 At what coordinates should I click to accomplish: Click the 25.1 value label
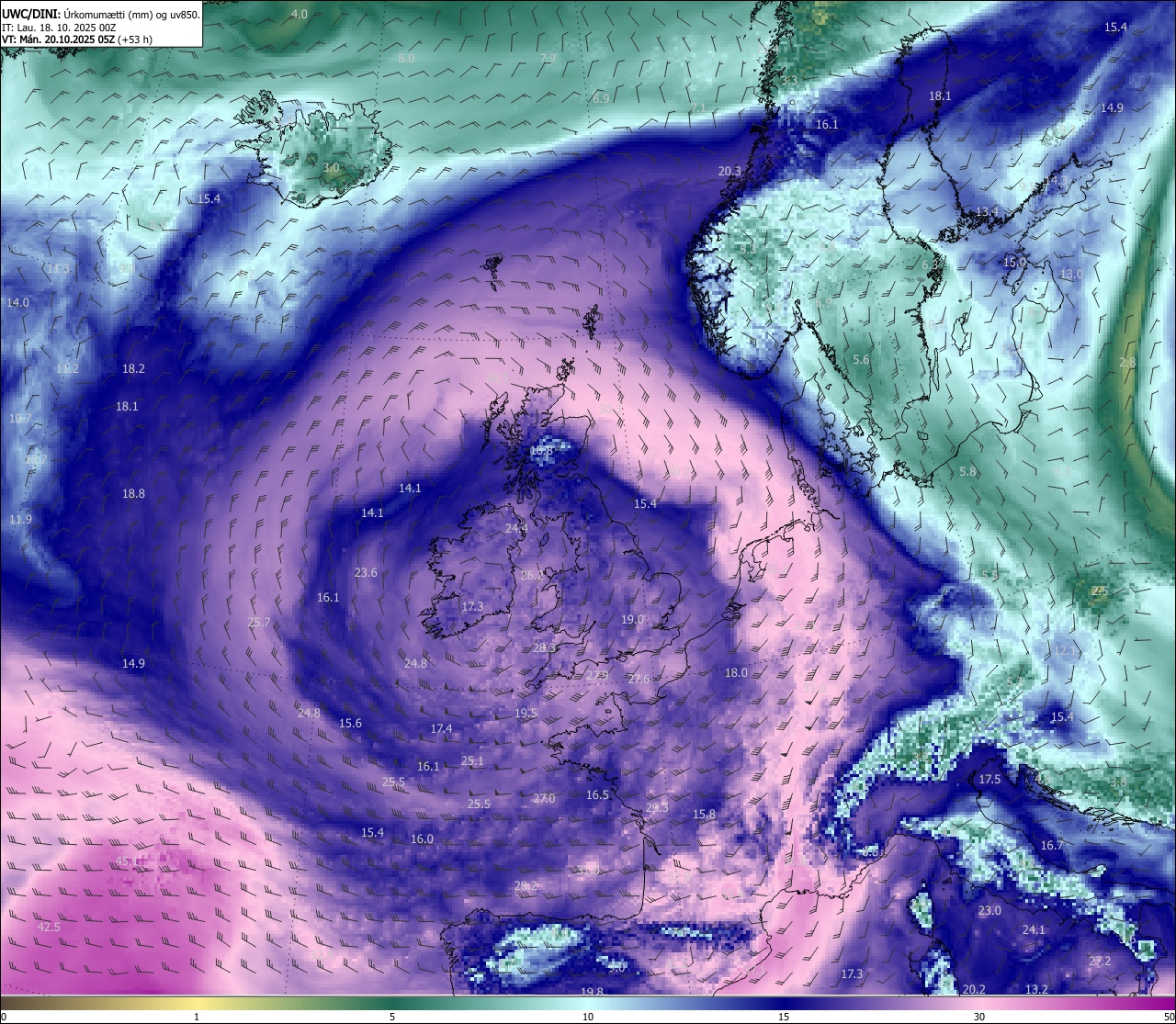(472, 760)
